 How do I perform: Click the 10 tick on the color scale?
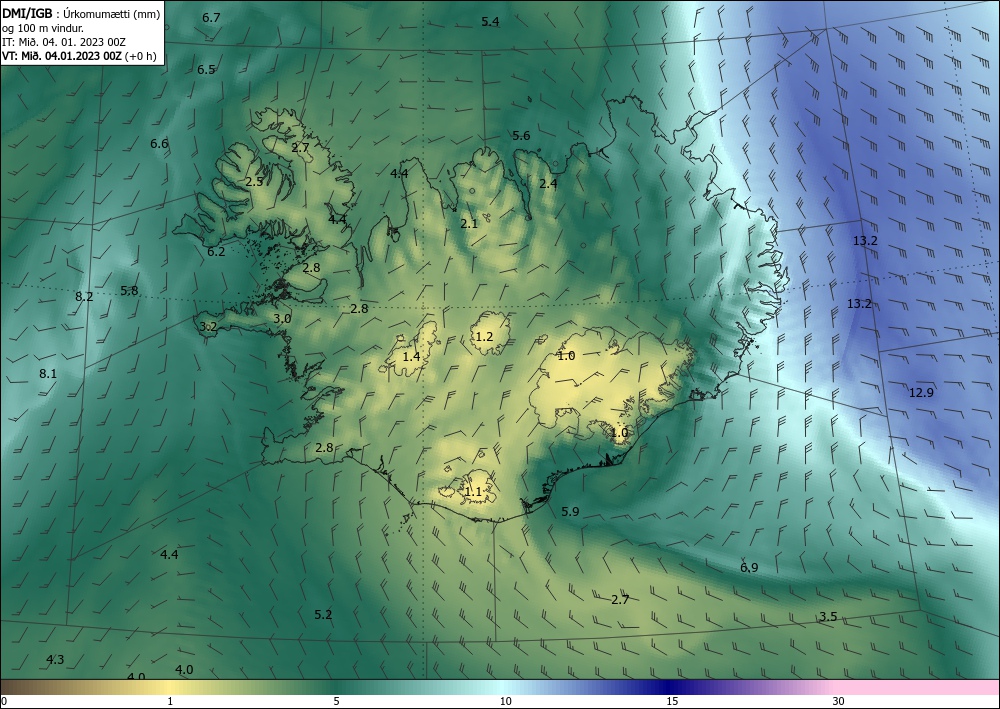tap(505, 701)
